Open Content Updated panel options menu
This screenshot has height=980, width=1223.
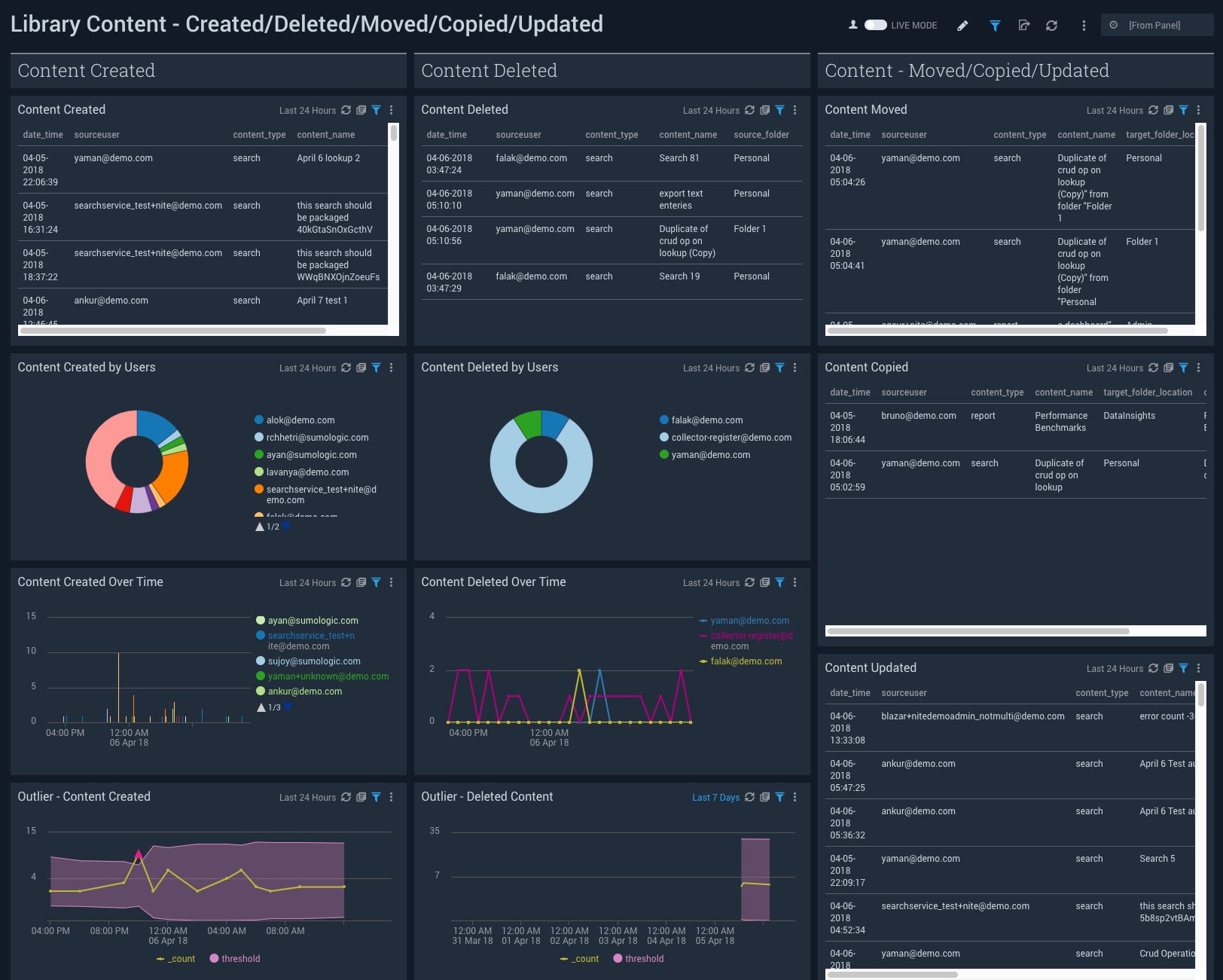(1198, 668)
